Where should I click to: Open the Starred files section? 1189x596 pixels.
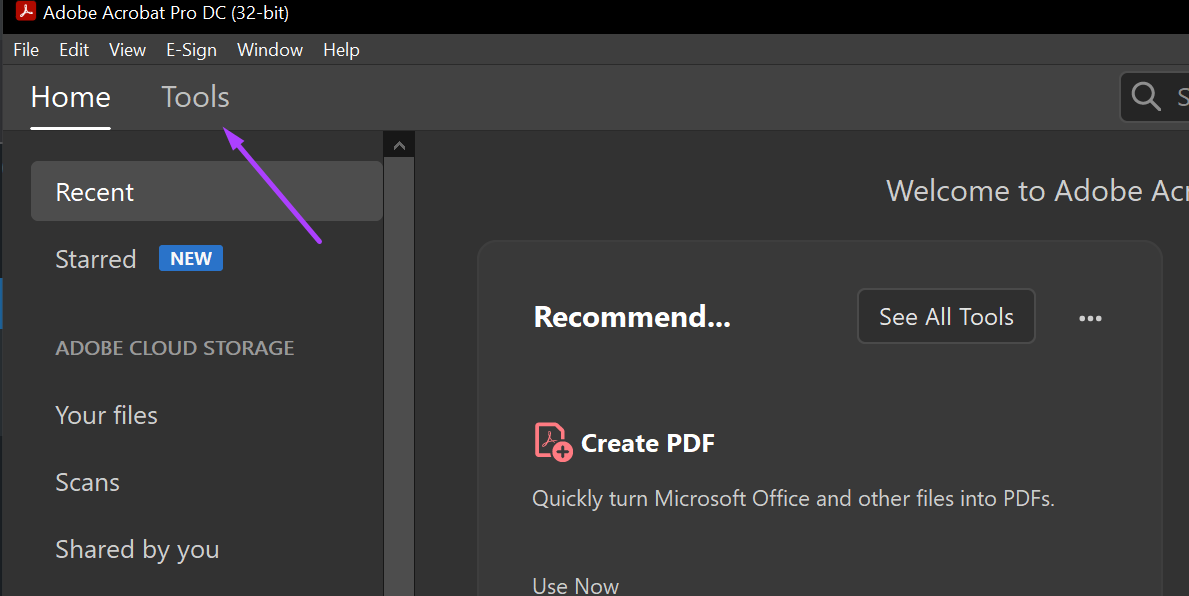tap(95, 258)
